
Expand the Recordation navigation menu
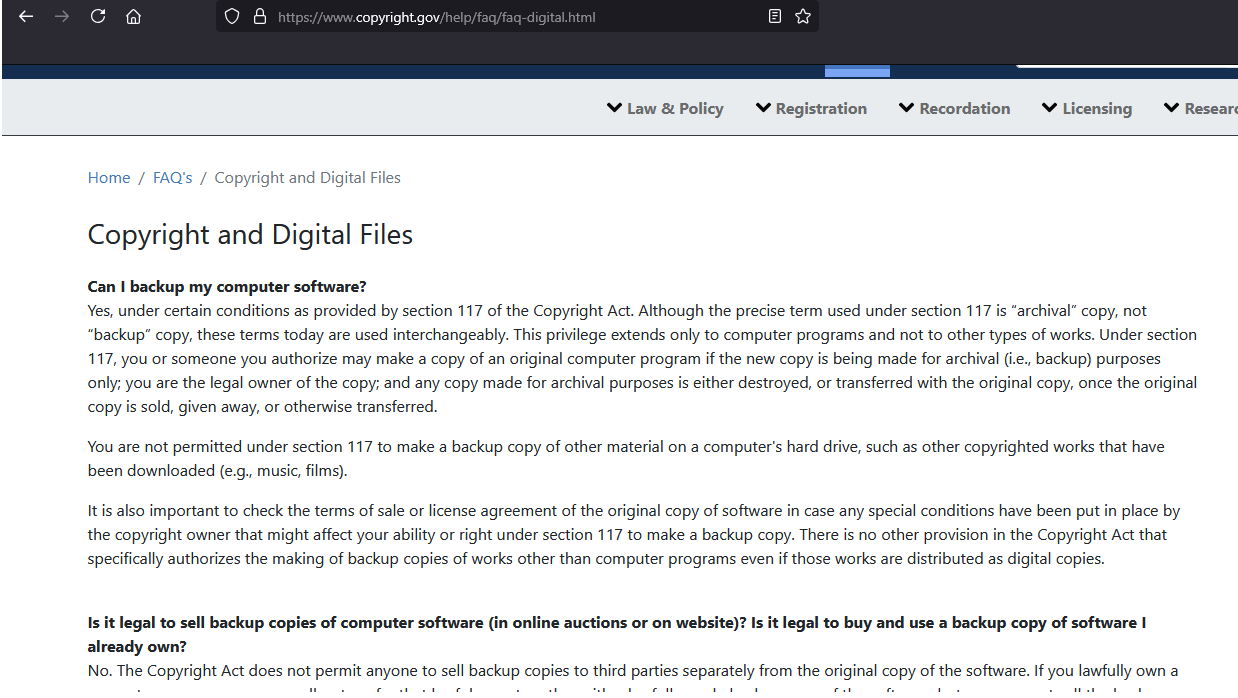click(954, 108)
